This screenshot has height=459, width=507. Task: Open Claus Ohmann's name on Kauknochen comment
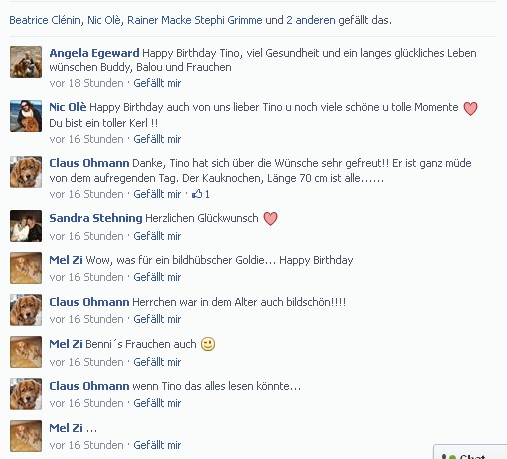[89, 163]
